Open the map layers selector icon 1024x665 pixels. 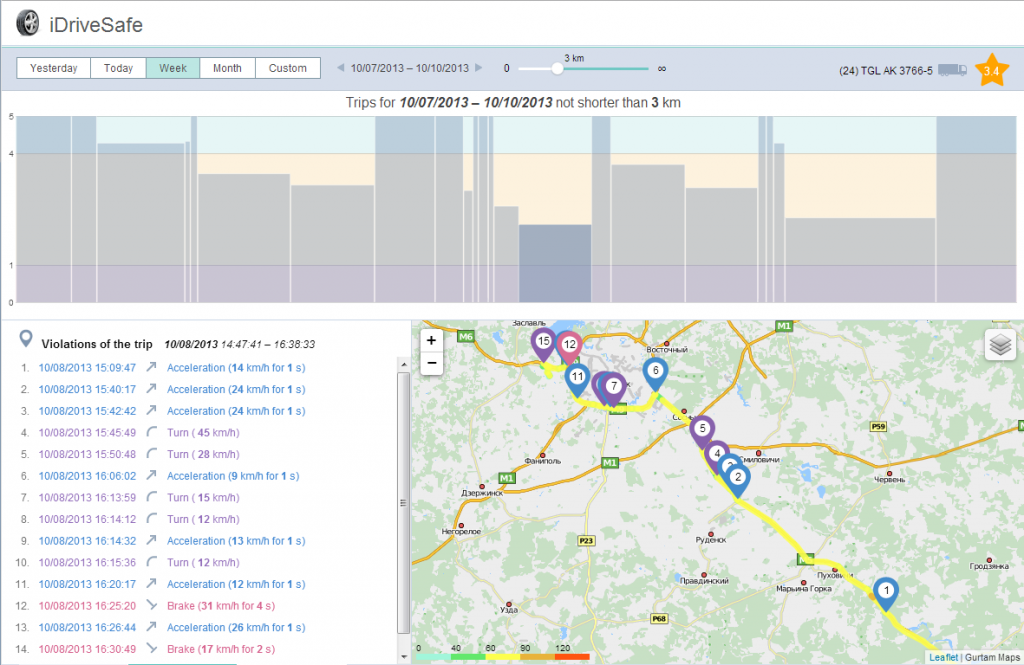999,344
